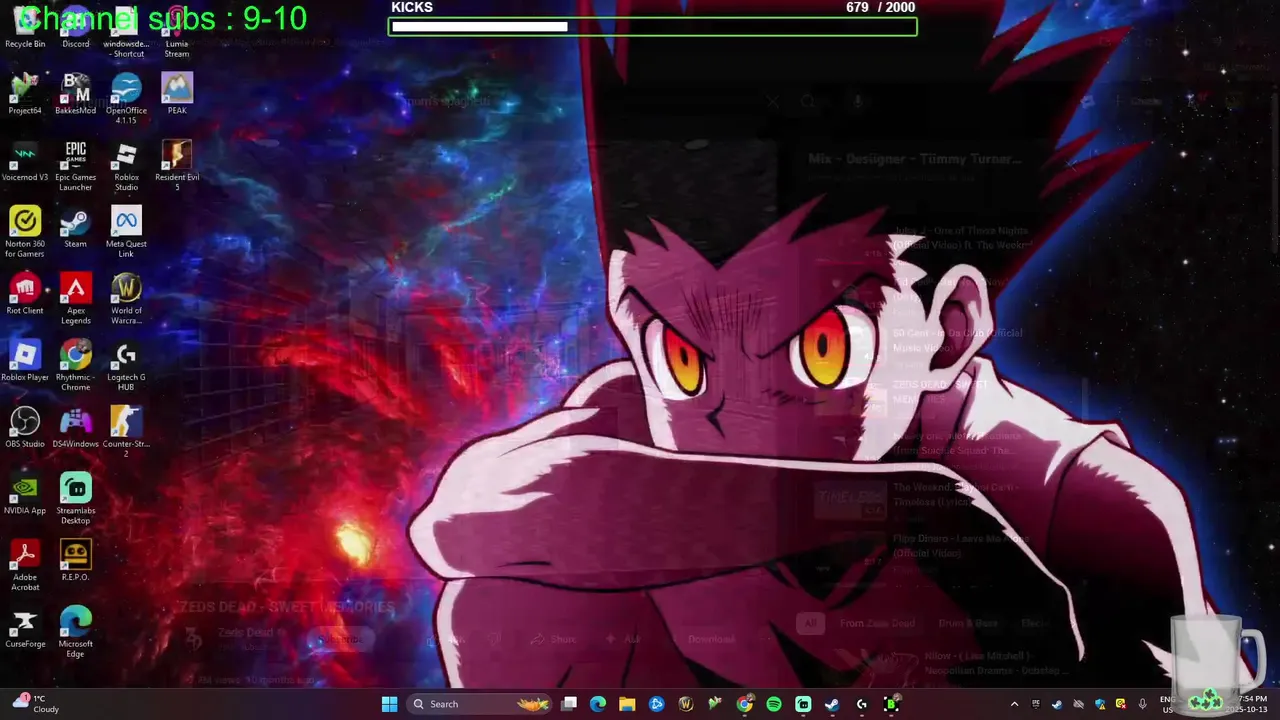Image resolution: width=1280 pixels, height=720 pixels.
Task: Select the Epic Games Launcher desktop icon
Action: (76, 166)
